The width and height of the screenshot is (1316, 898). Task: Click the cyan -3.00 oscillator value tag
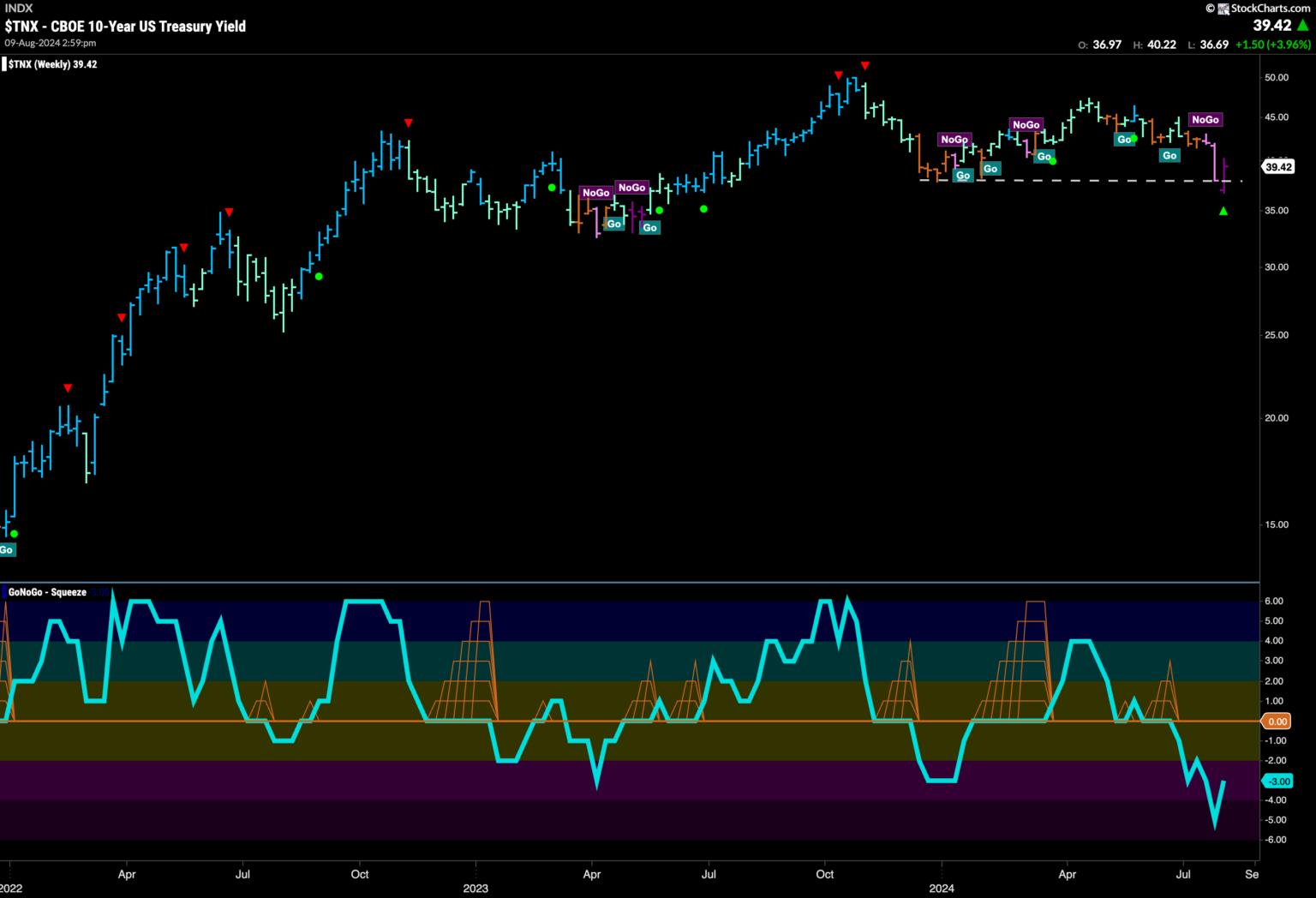1277,781
